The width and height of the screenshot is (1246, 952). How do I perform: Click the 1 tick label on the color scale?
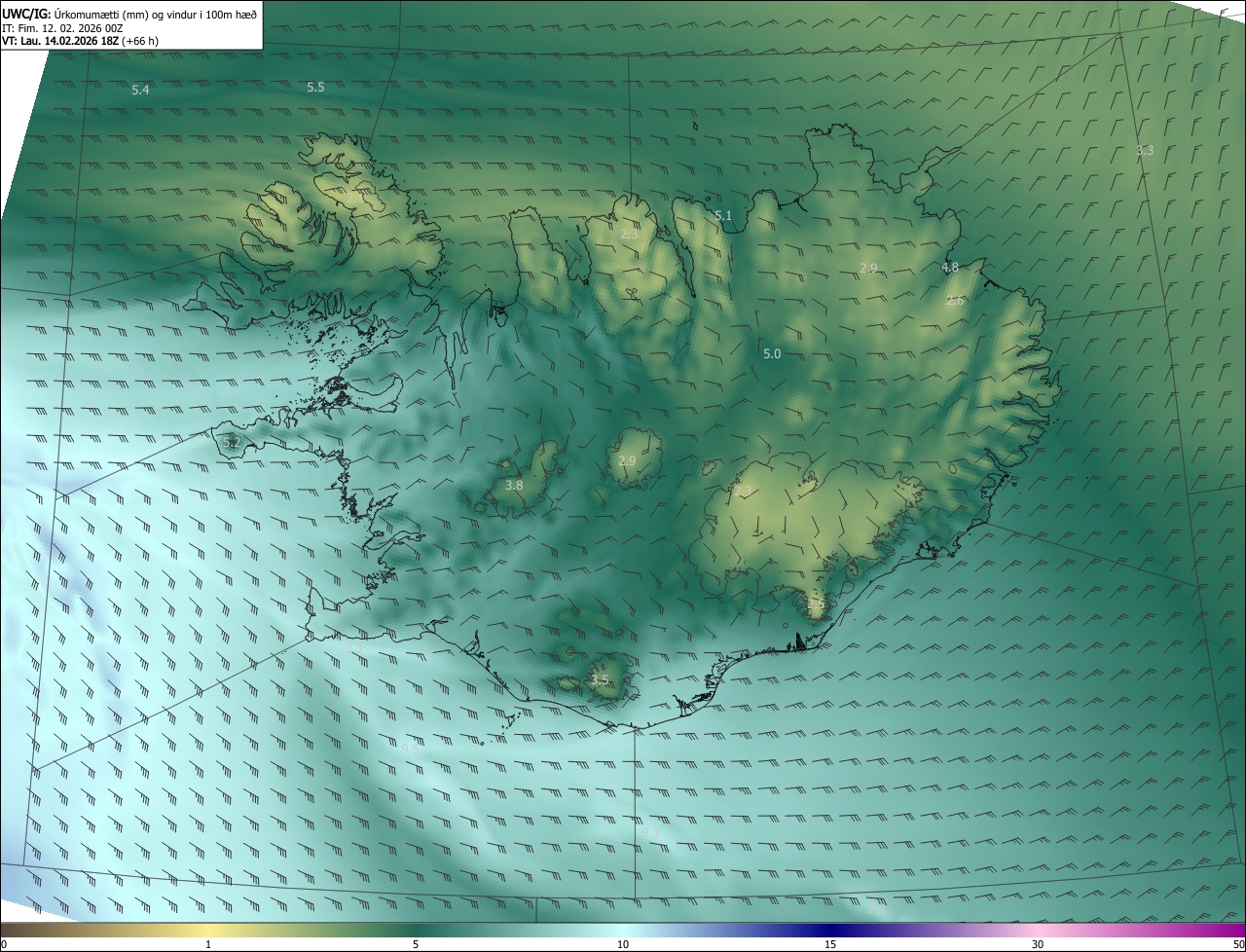(x=209, y=944)
